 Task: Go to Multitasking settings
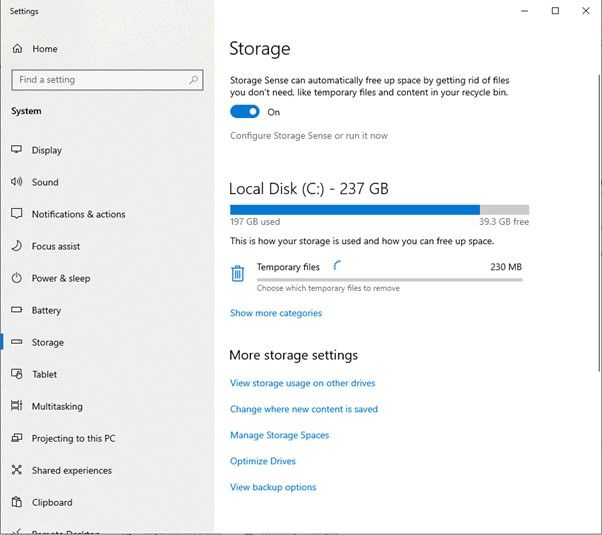(57, 406)
